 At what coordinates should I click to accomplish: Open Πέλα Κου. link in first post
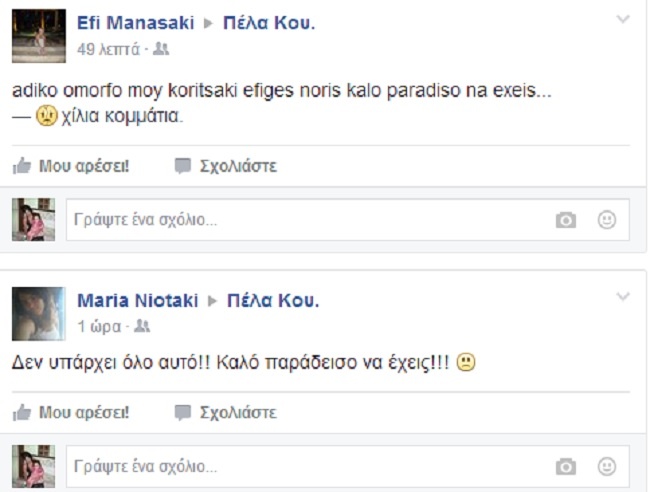click(x=268, y=22)
